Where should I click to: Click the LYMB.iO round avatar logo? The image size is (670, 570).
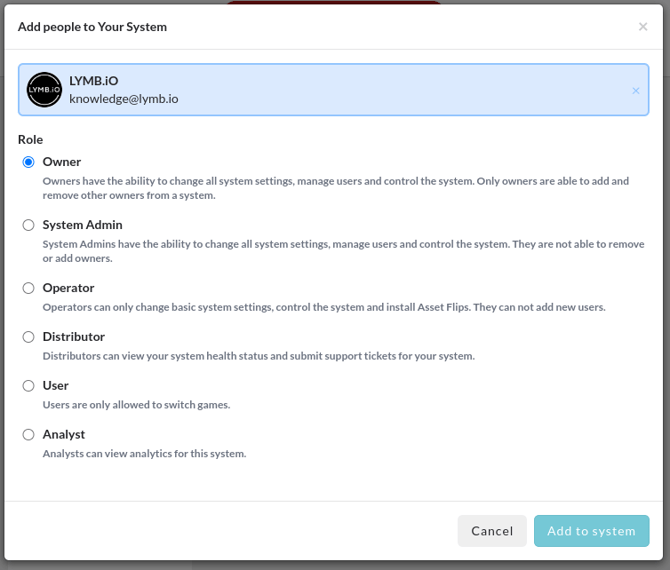coord(44,90)
